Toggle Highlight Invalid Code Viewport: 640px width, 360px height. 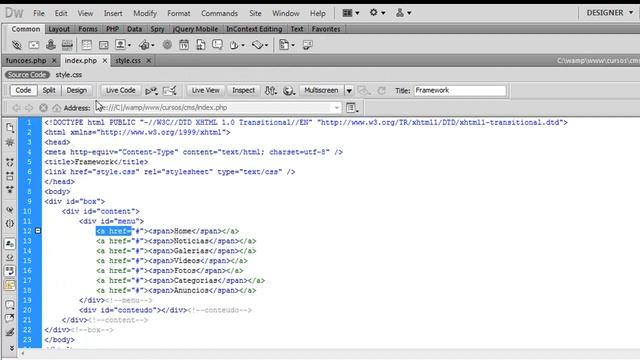(x=10, y=258)
